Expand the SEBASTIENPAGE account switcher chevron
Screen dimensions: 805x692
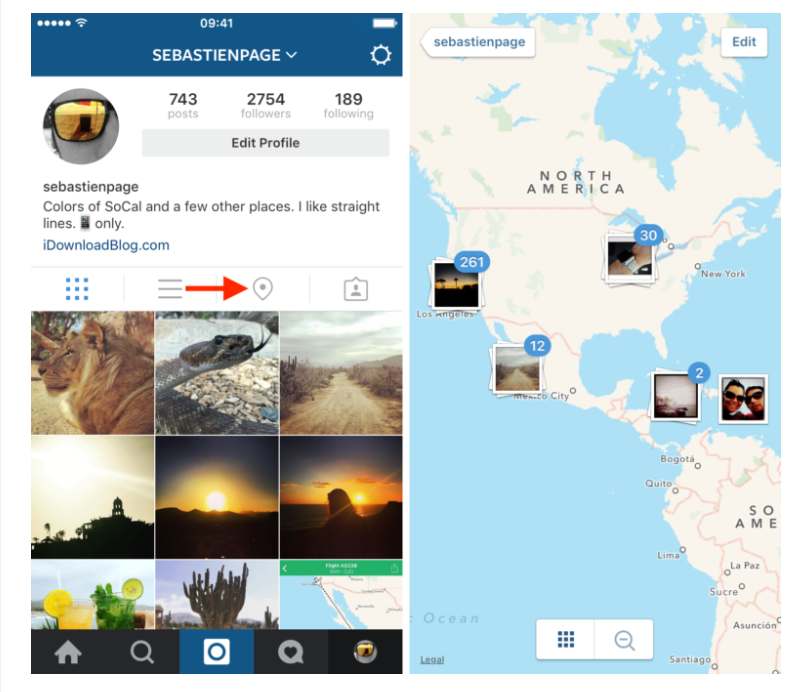click(292, 55)
